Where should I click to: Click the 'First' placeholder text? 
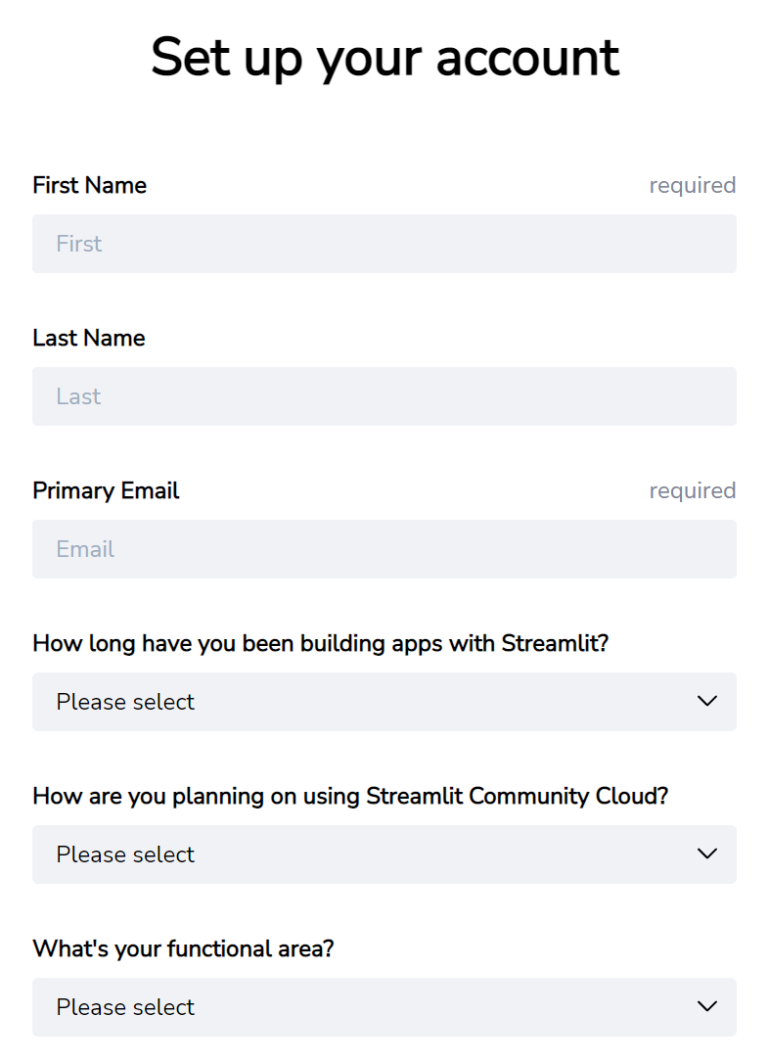(x=76, y=243)
